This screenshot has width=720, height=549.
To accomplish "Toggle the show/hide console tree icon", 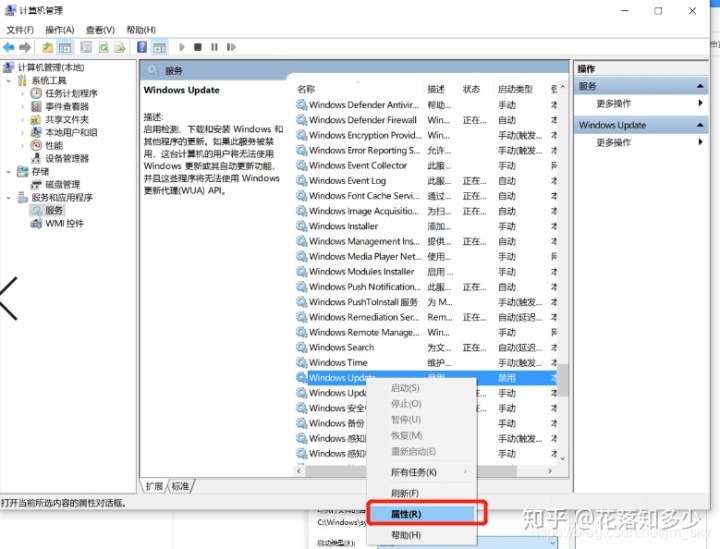I will pos(65,47).
